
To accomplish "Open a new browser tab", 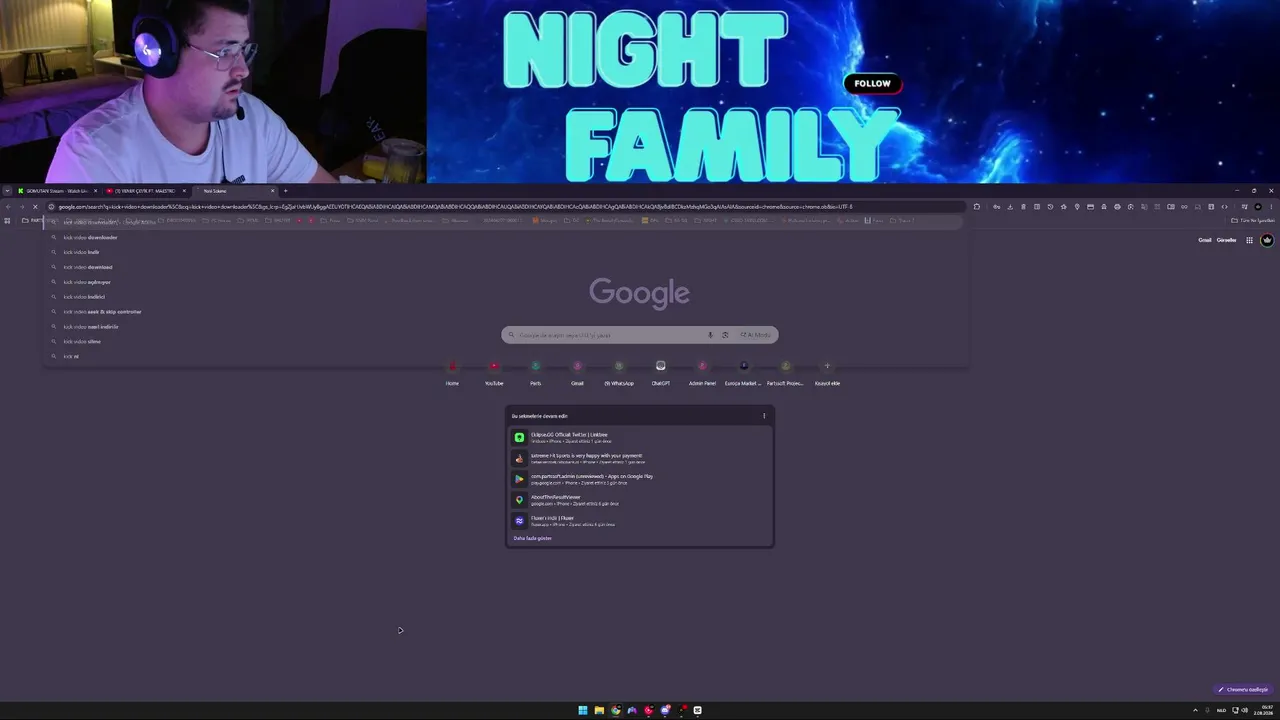I will 285,191.
